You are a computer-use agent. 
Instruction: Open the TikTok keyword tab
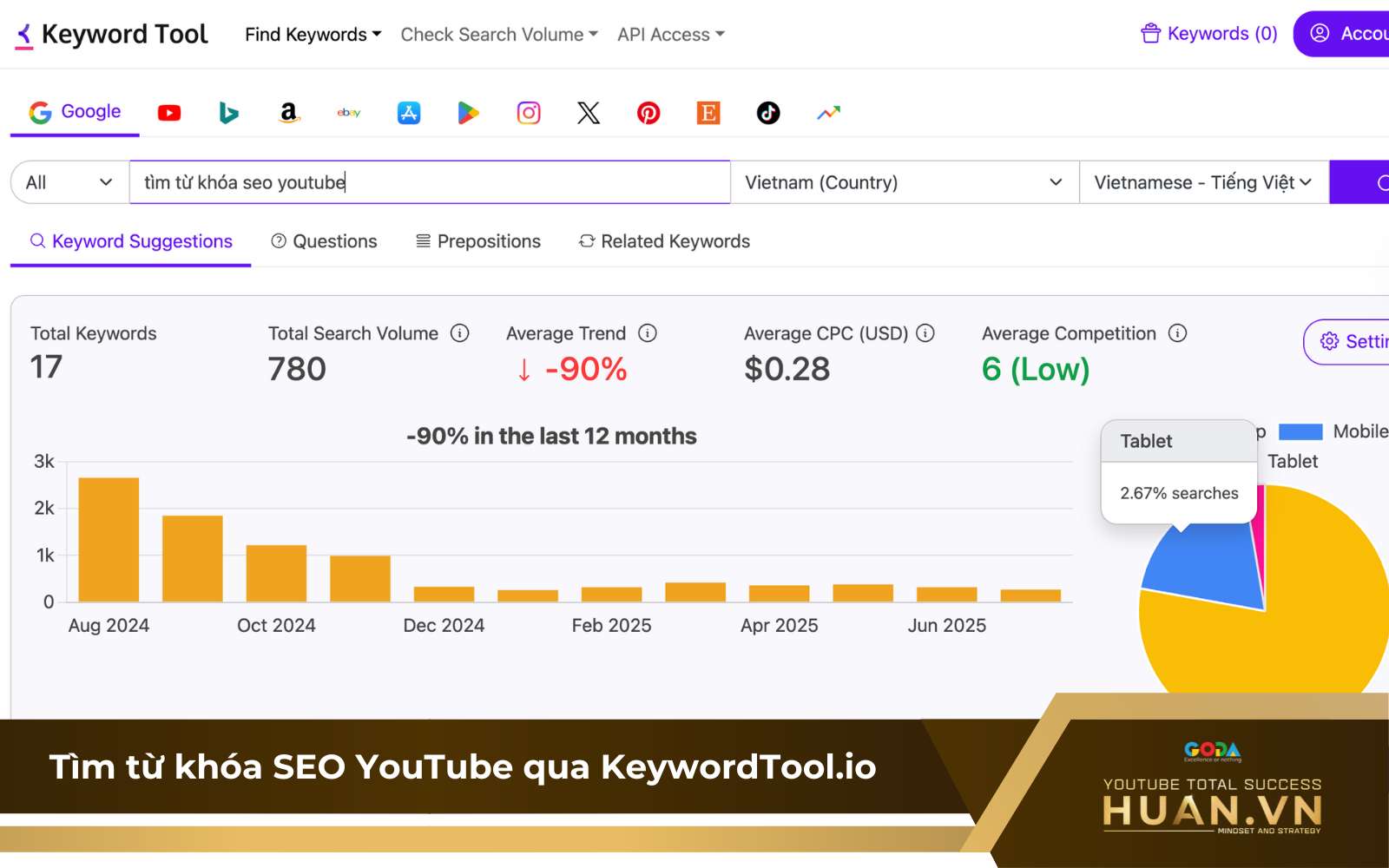[768, 113]
